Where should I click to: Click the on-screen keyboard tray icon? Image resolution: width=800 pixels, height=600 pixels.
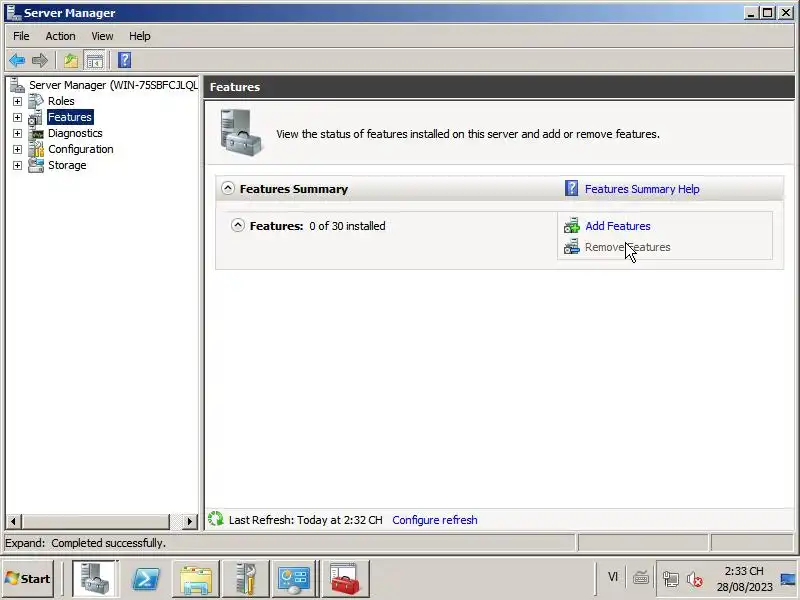click(641, 578)
